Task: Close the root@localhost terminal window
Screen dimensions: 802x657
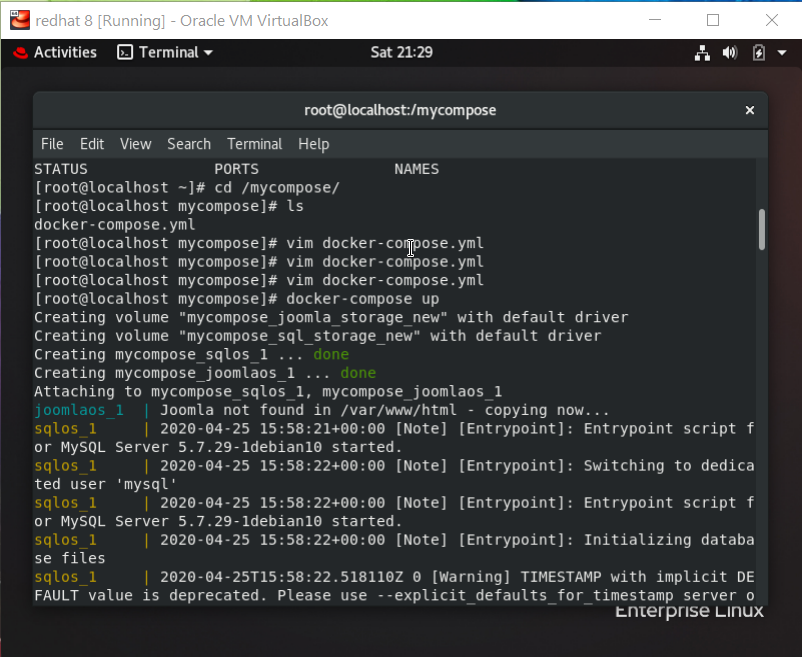Action: pyautogui.click(x=750, y=110)
